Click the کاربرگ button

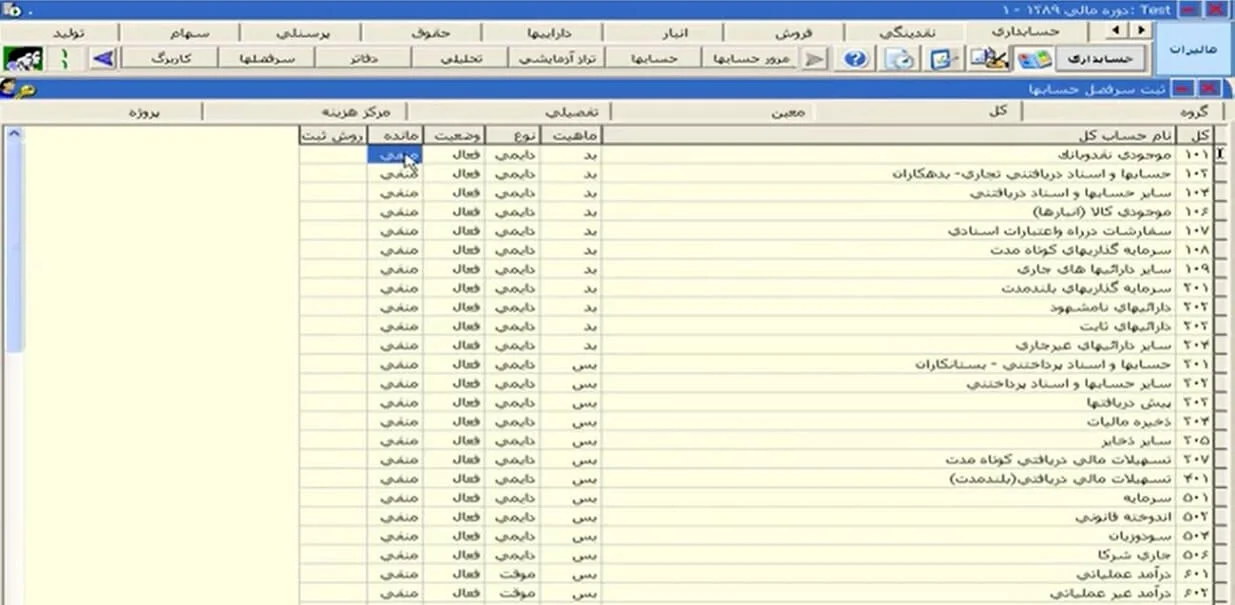coord(169,59)
